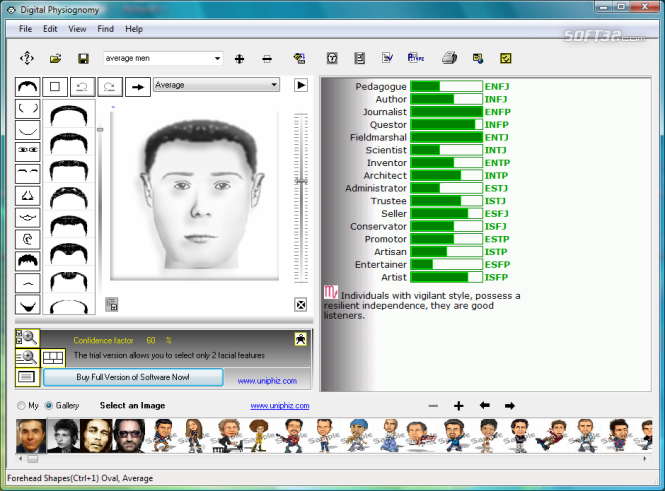The height and width of the screenshot is (491, 665).
Task: Select the ear category icon
Action: tap(28, 240)
